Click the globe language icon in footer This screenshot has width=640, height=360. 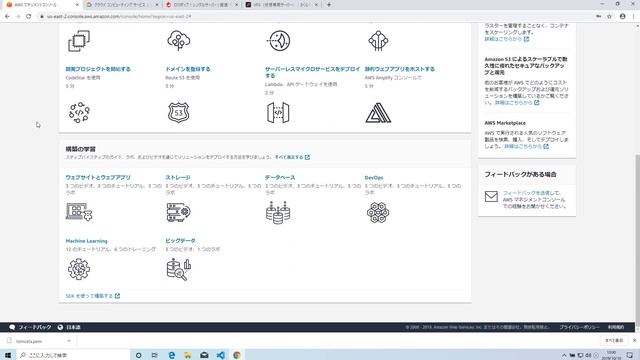[60, 327]
